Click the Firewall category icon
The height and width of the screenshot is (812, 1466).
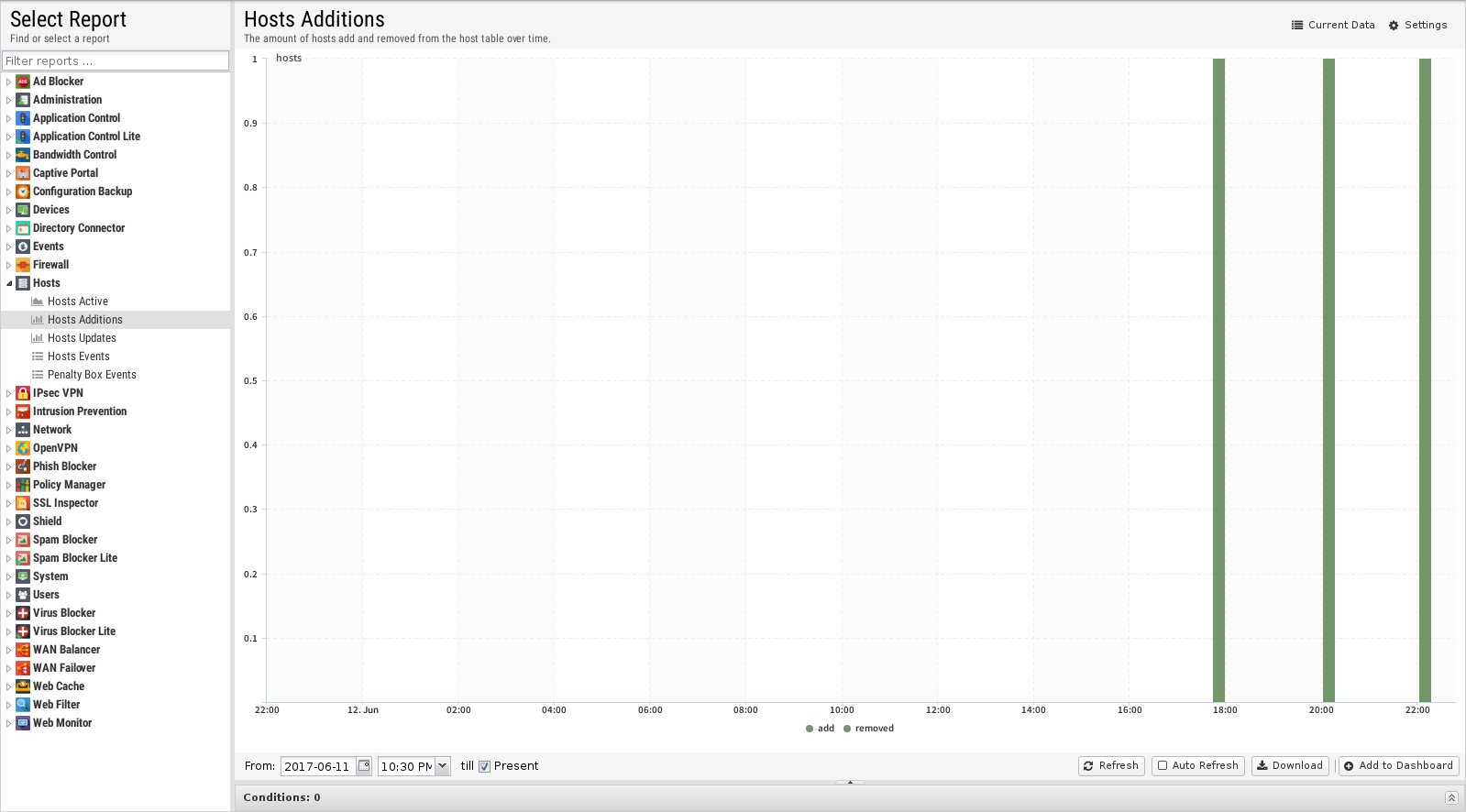[x=23, y=265]
